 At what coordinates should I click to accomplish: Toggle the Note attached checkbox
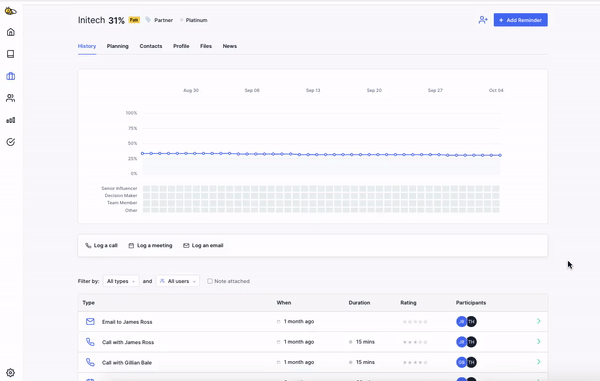pyautogui.click(x=210, y=281)
